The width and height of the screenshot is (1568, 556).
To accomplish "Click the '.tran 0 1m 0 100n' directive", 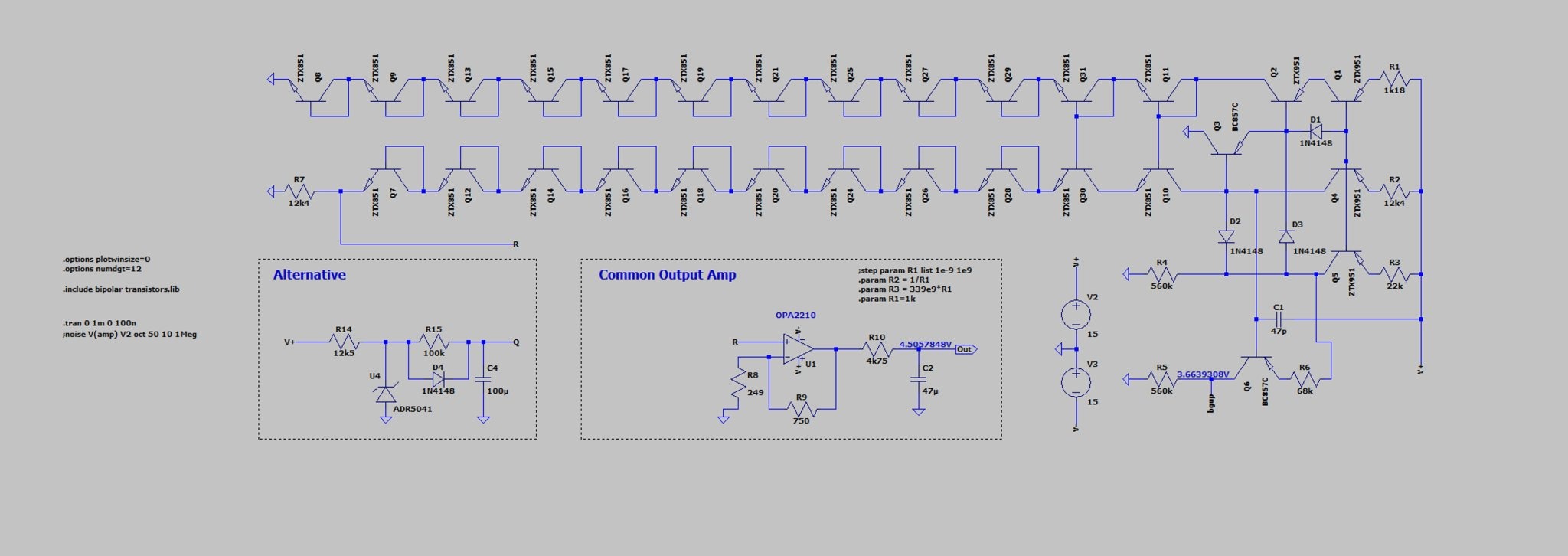I will [x=100, y=323].
